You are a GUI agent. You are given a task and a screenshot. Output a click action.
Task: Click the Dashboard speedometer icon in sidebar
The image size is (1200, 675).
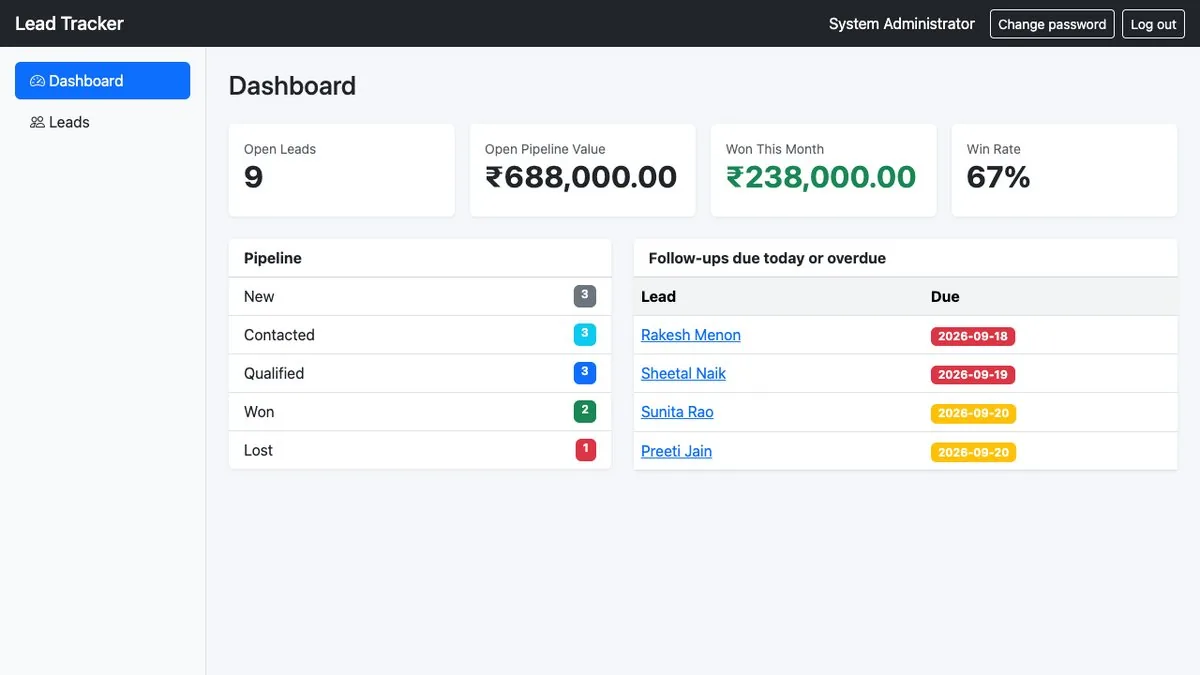[37, 81]
